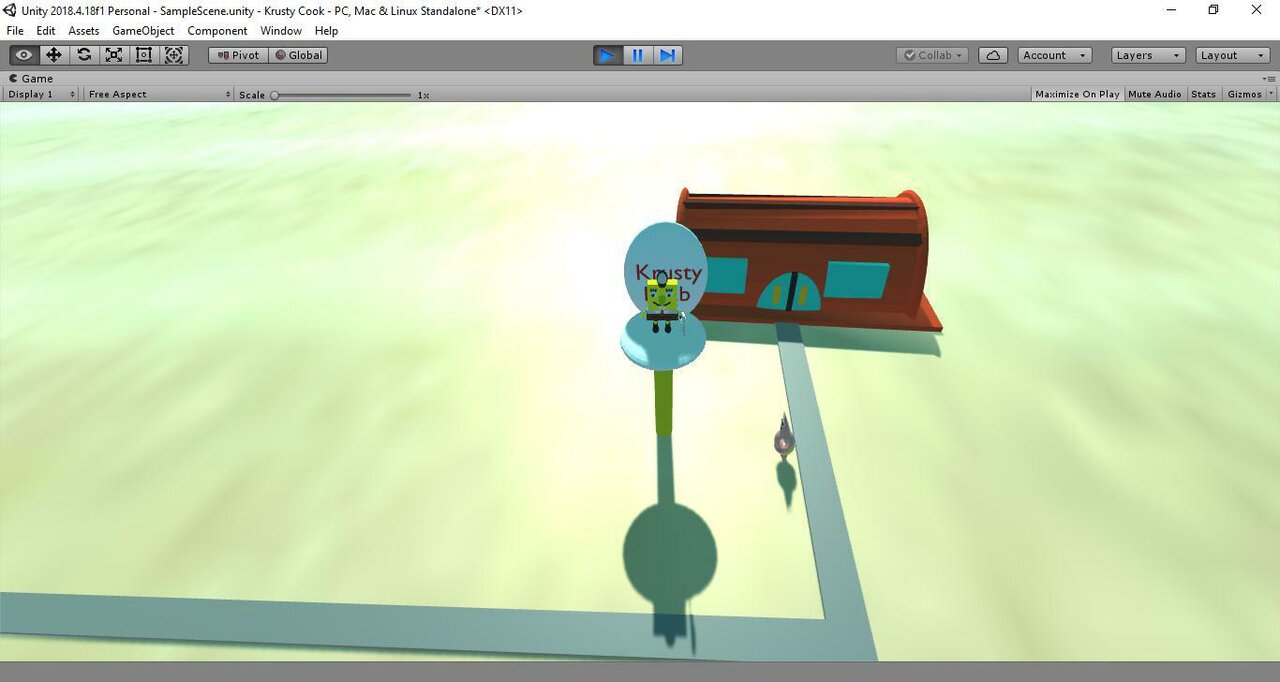Select the Rotate tool

tap(84, 55)
